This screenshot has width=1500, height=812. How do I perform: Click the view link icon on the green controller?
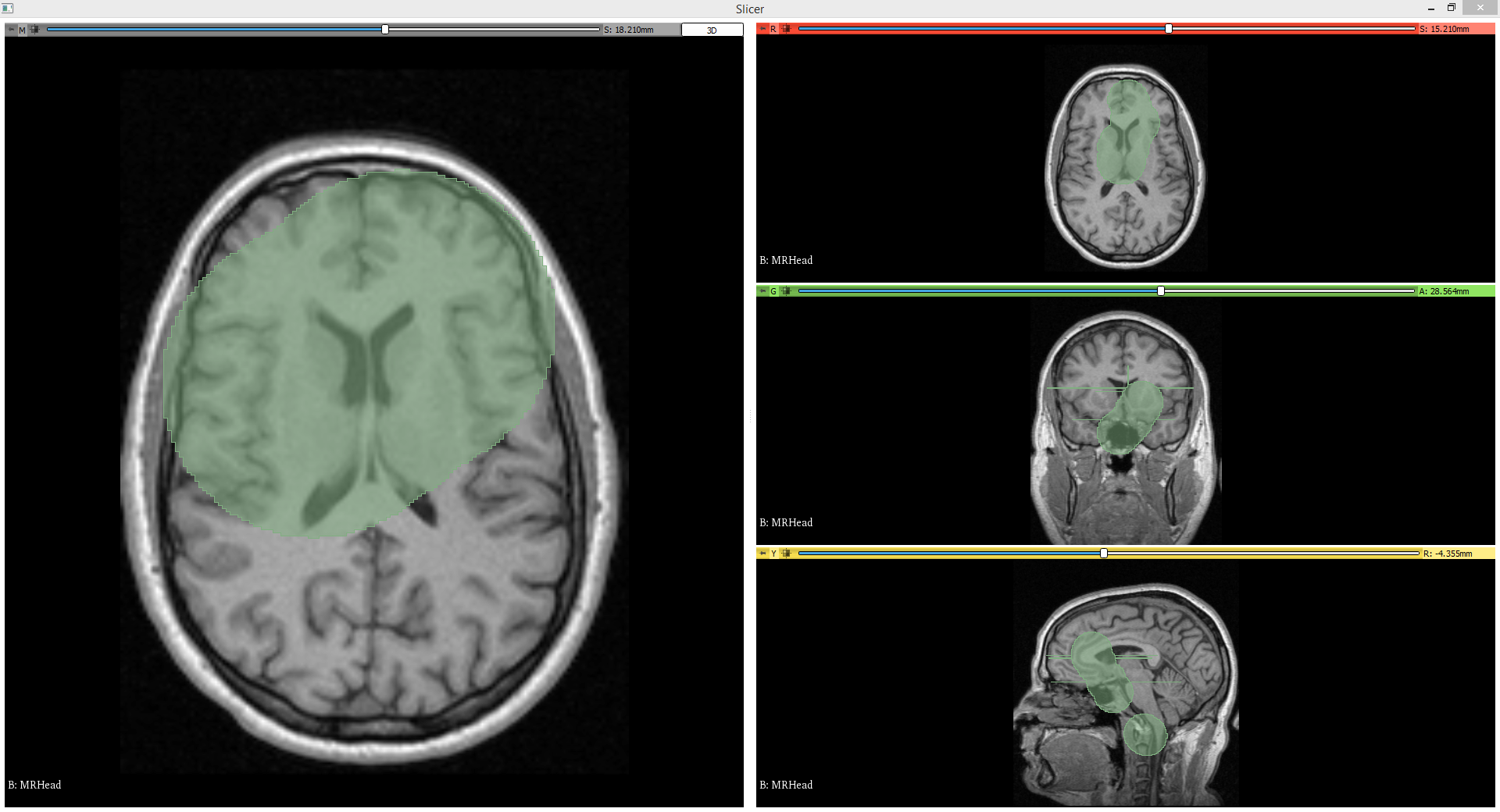tap(785, 290)
